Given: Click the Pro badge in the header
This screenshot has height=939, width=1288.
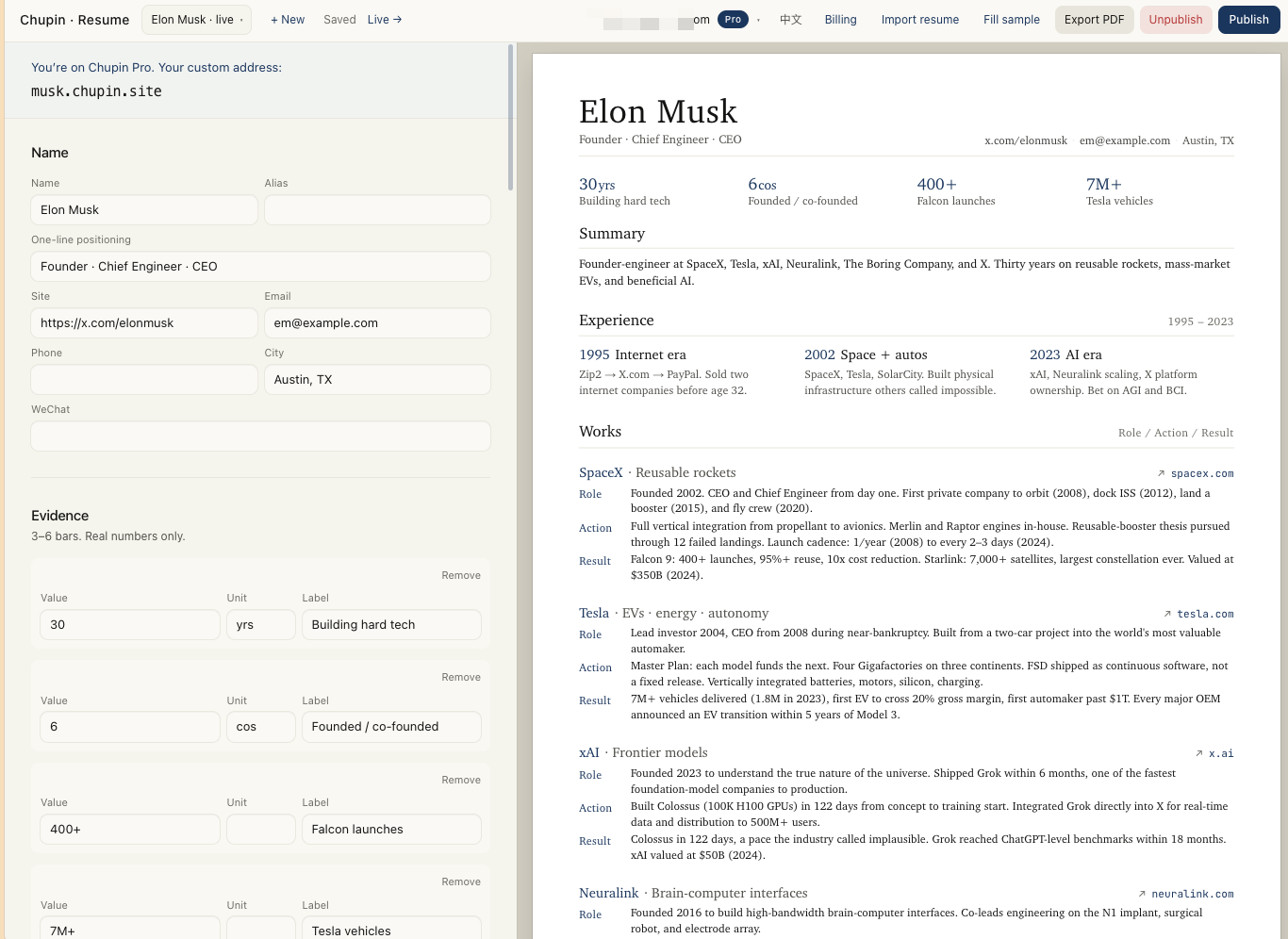Looking at the screenshot, I should click(733, 20).
